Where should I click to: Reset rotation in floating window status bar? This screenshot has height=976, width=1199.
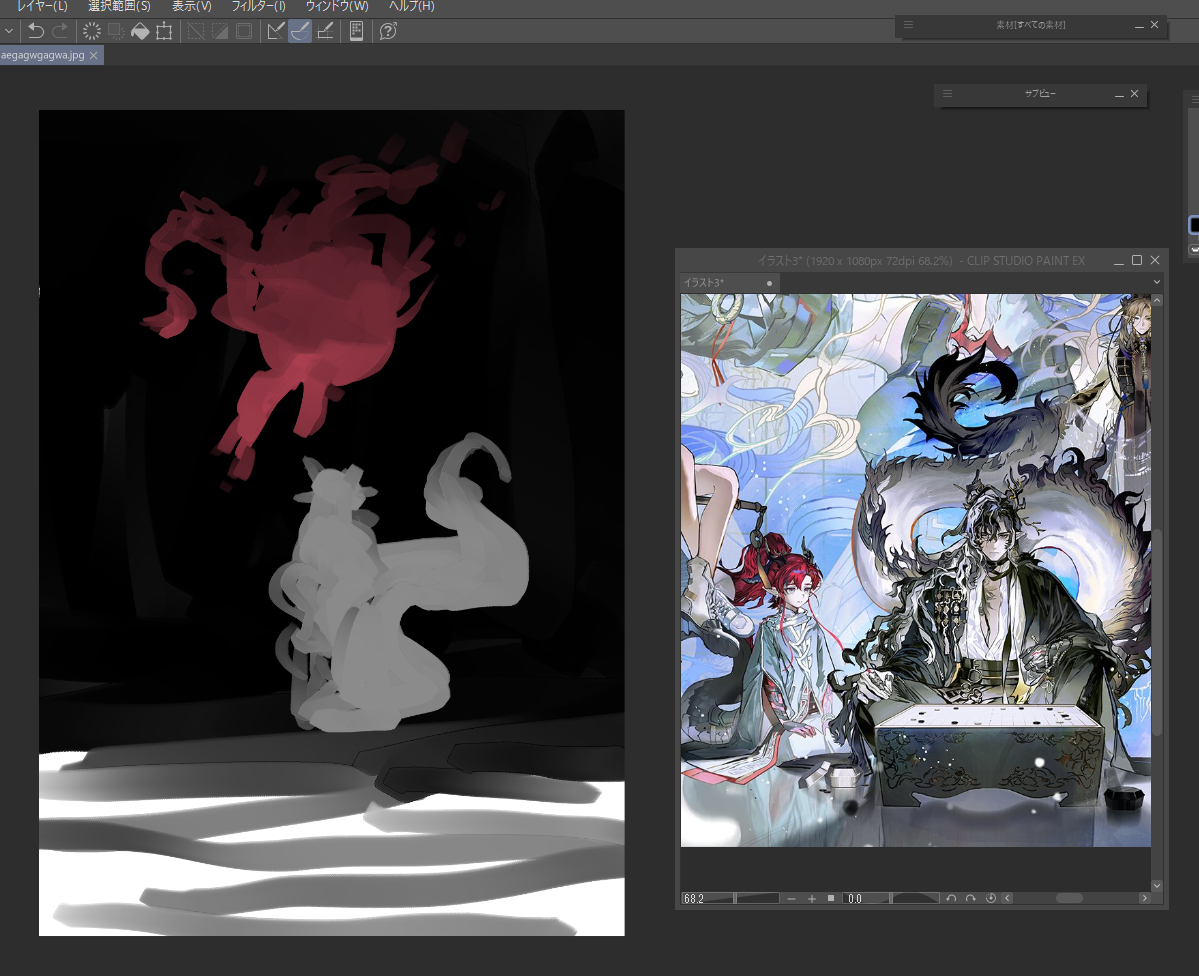click(990, 899)
